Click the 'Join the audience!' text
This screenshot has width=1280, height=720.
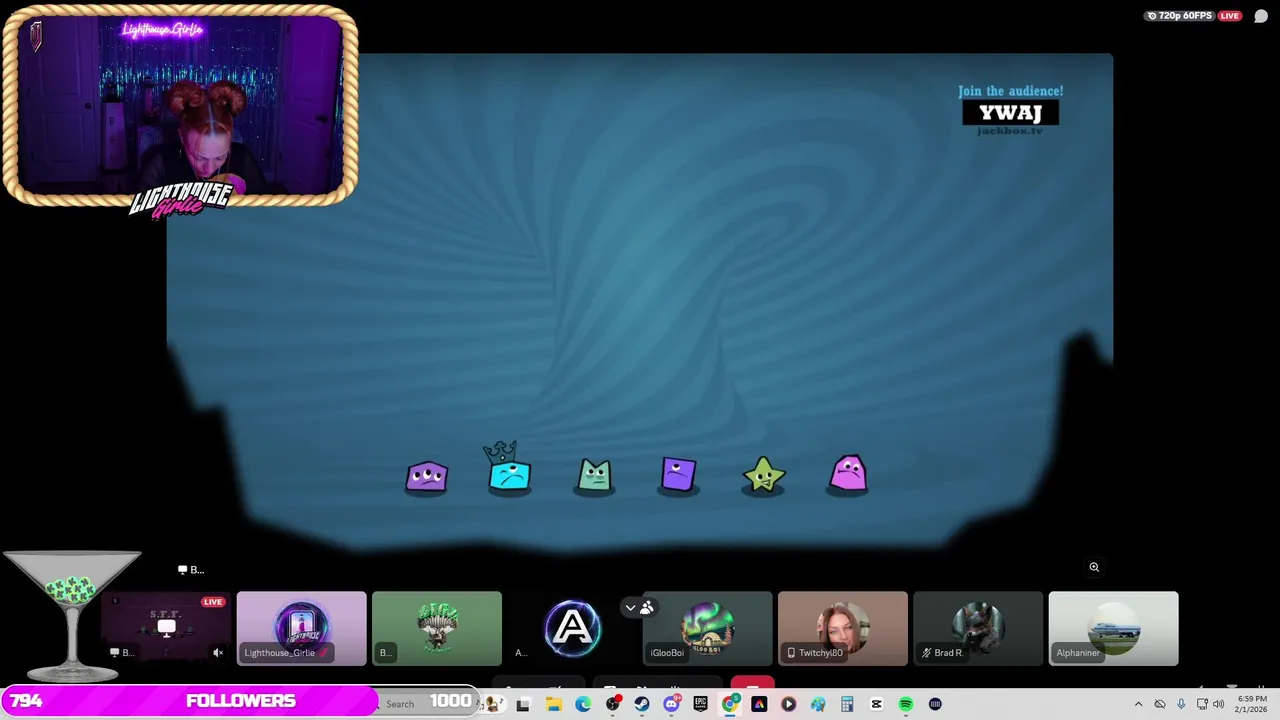tap(1010, 91)
